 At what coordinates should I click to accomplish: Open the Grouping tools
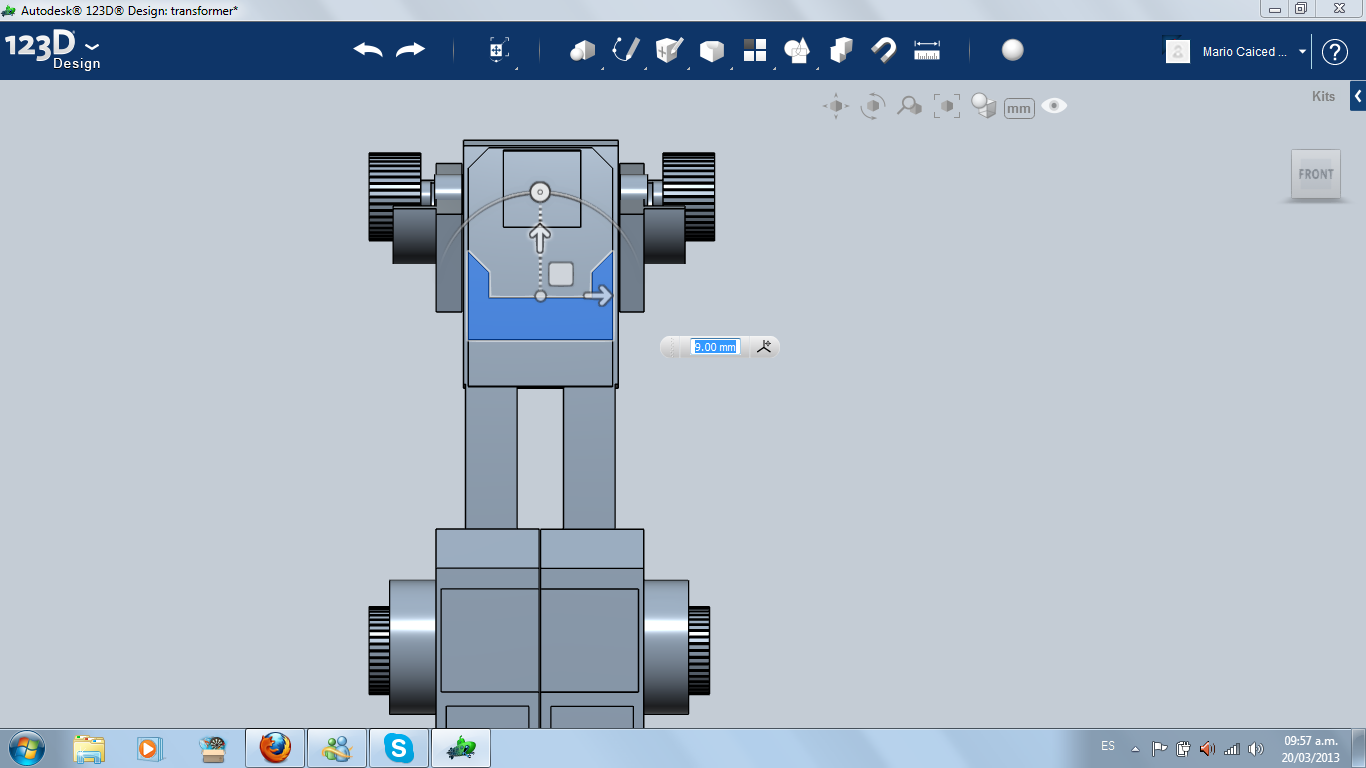pos(797,50)
